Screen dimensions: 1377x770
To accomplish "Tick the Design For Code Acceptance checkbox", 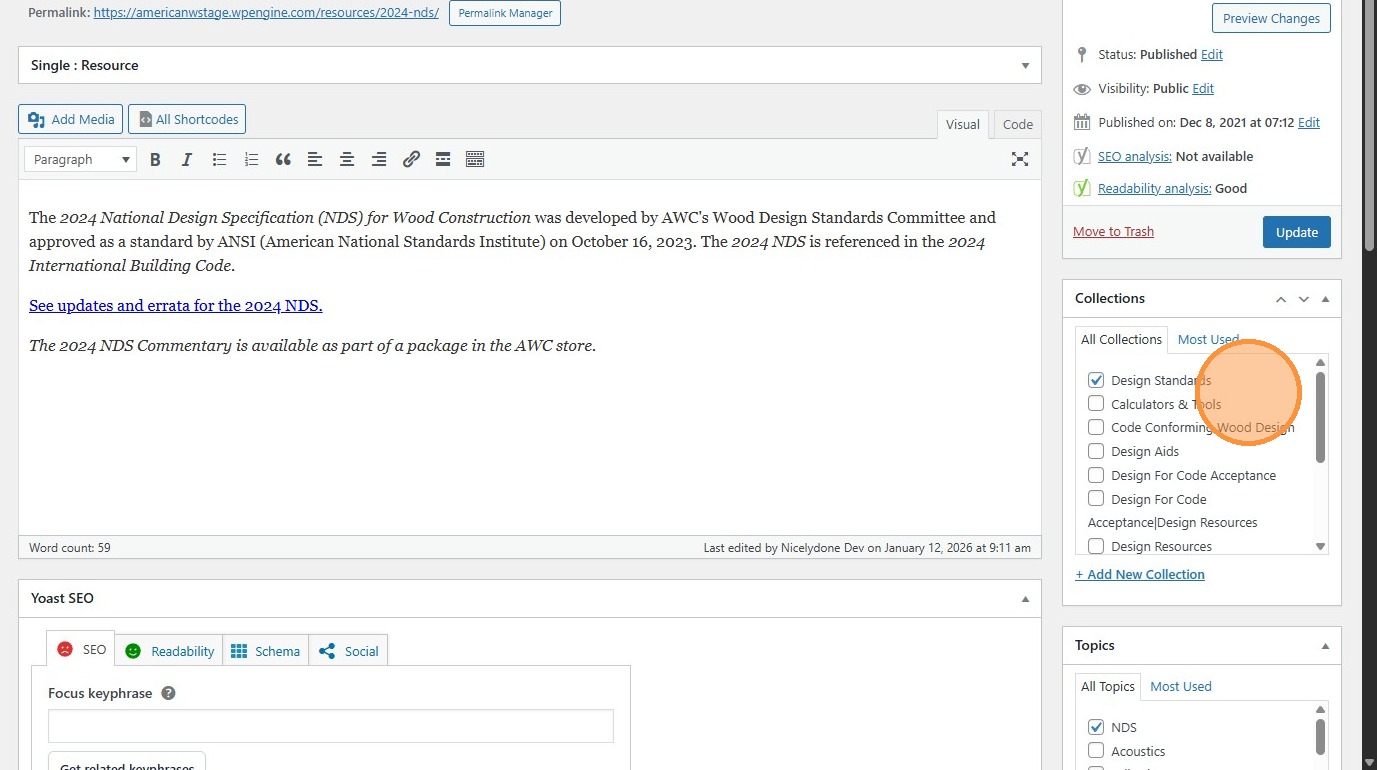I will tap(1096, 475).
